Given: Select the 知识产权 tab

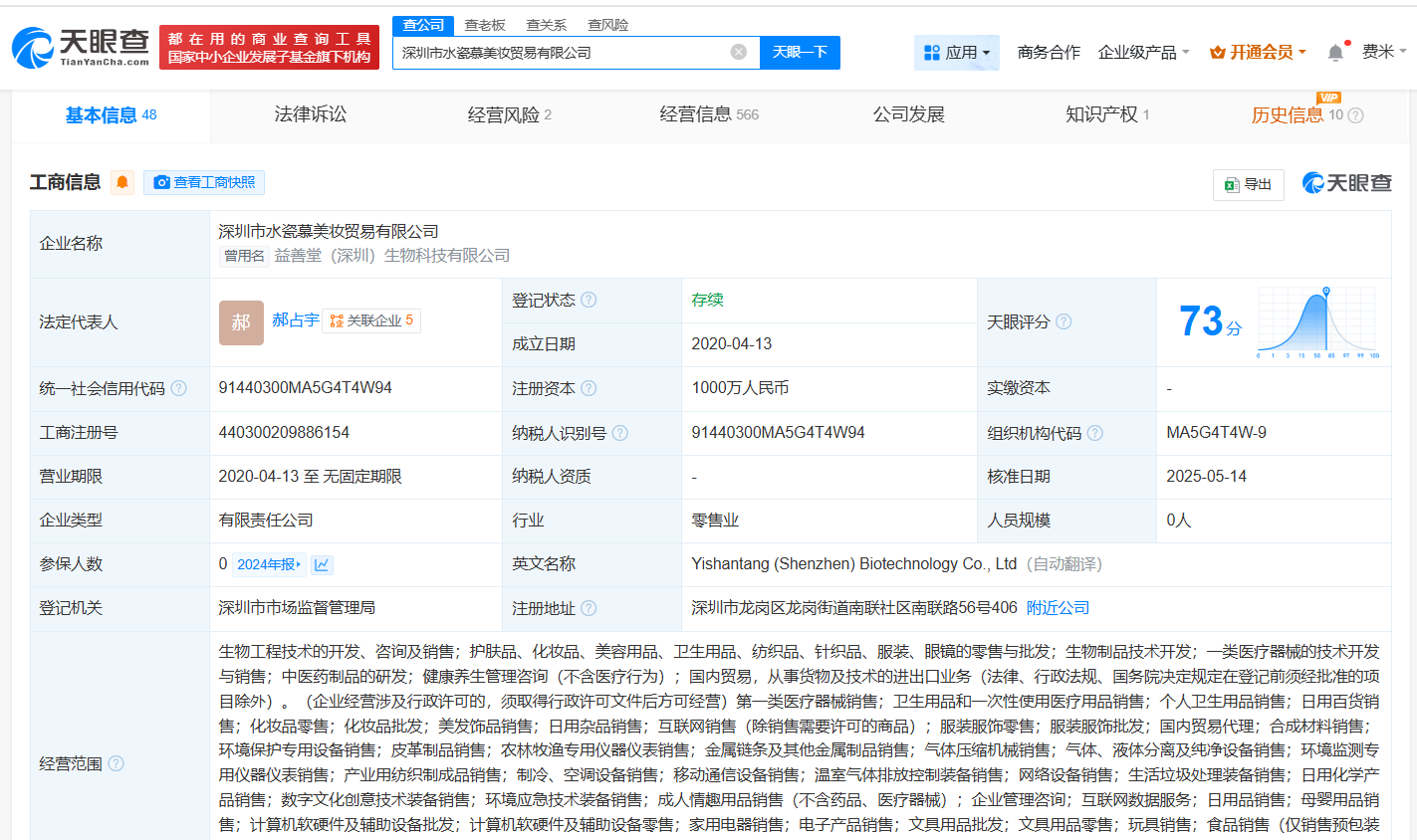Looking at the screenshot, I should [1107, 114].
